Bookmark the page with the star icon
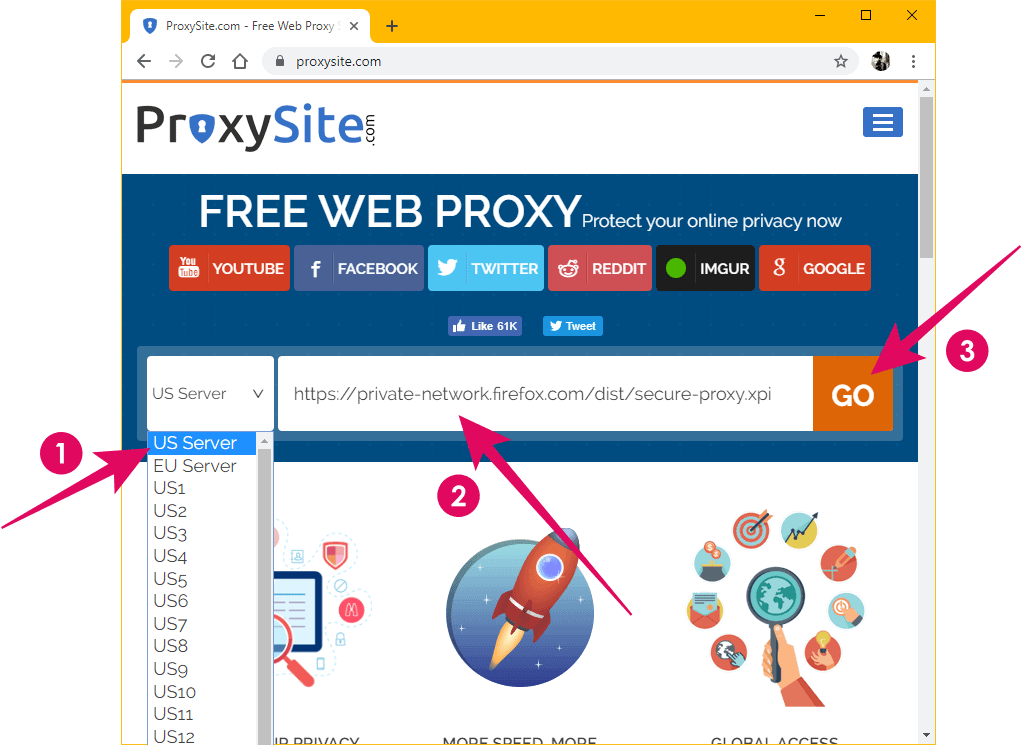Image resolution: width=1022 pixels, height=745 pixels. tap(841, 61)
